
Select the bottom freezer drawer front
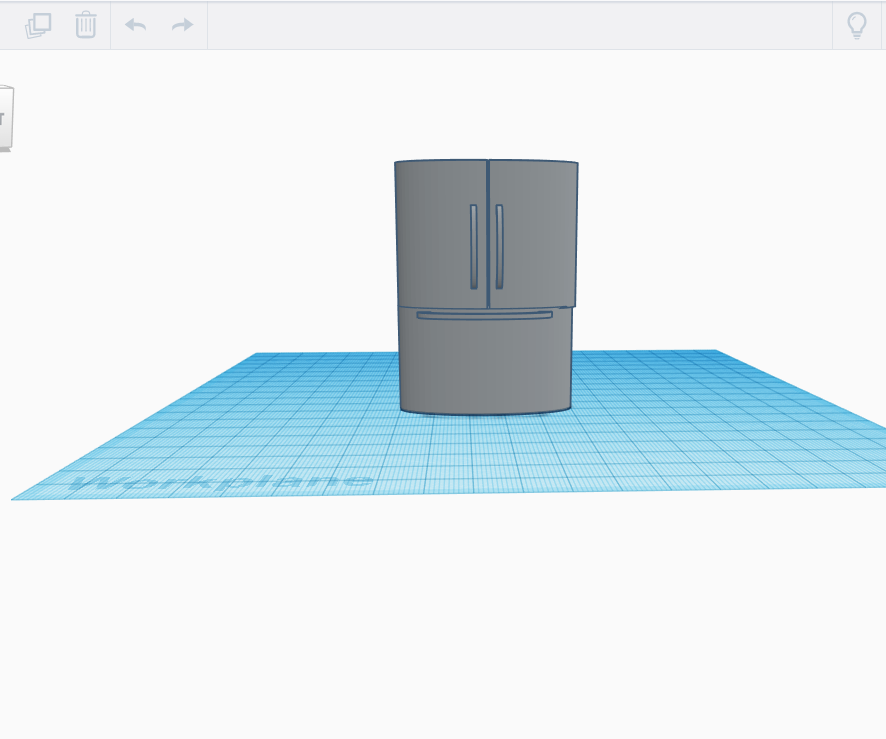(x=485, y=365)
